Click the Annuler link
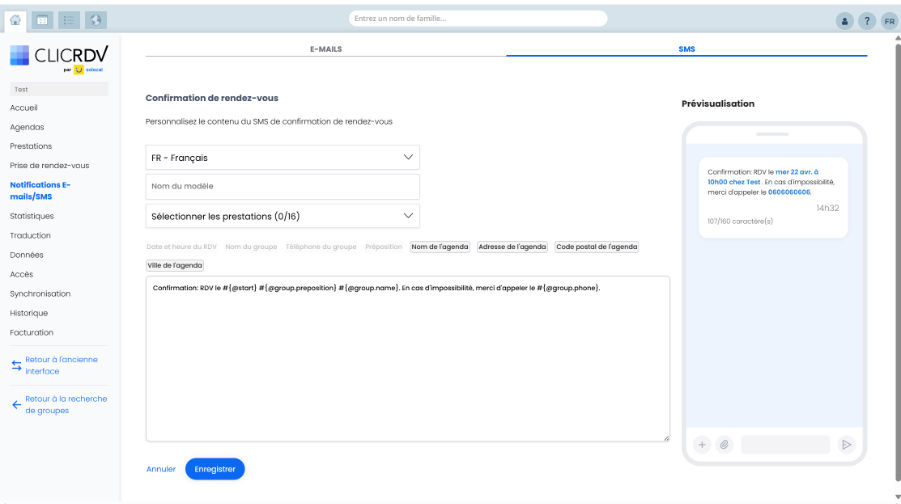901x504 pixels. [x=161, y=468]
